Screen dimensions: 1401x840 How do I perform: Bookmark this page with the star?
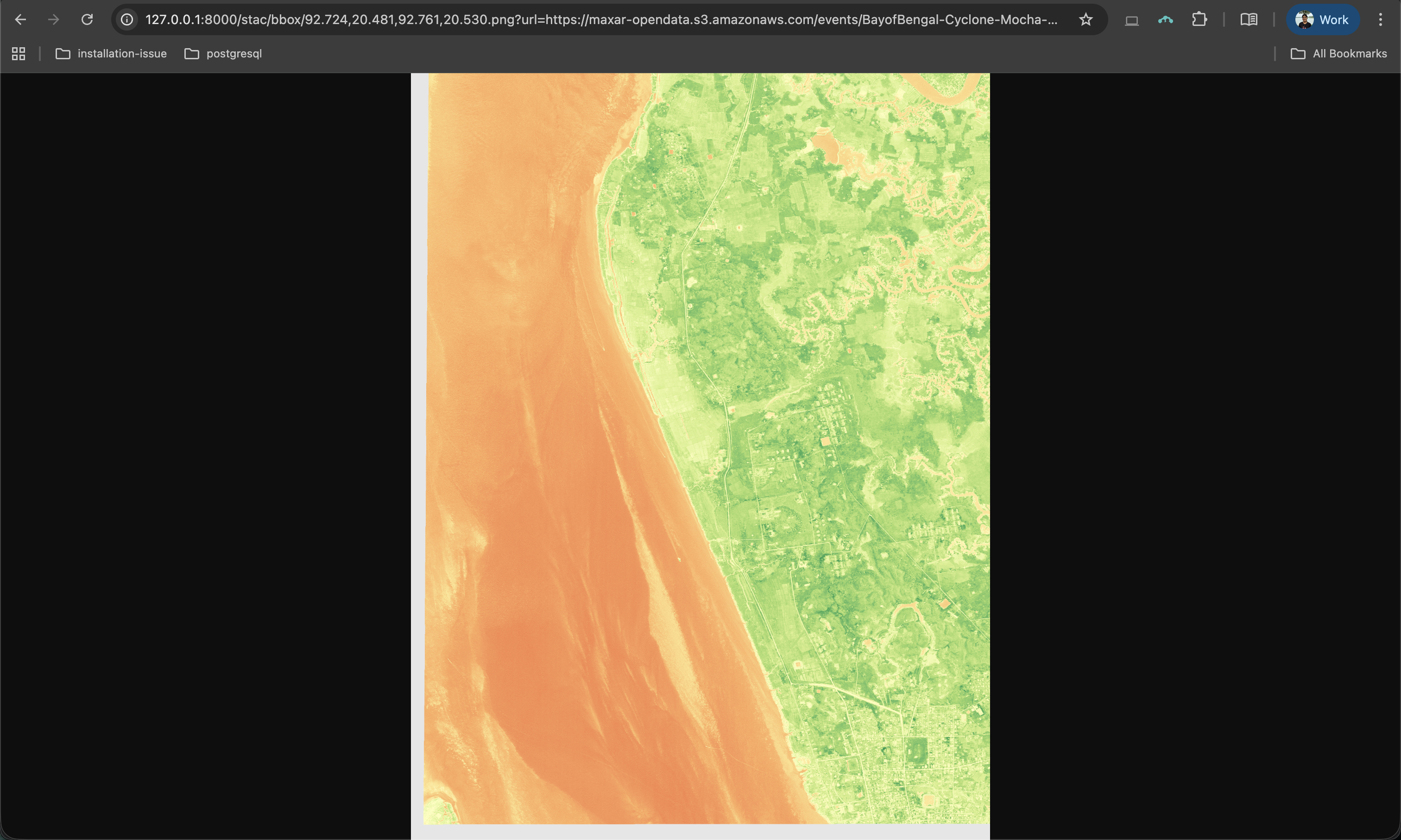(x=1085, y=20)
